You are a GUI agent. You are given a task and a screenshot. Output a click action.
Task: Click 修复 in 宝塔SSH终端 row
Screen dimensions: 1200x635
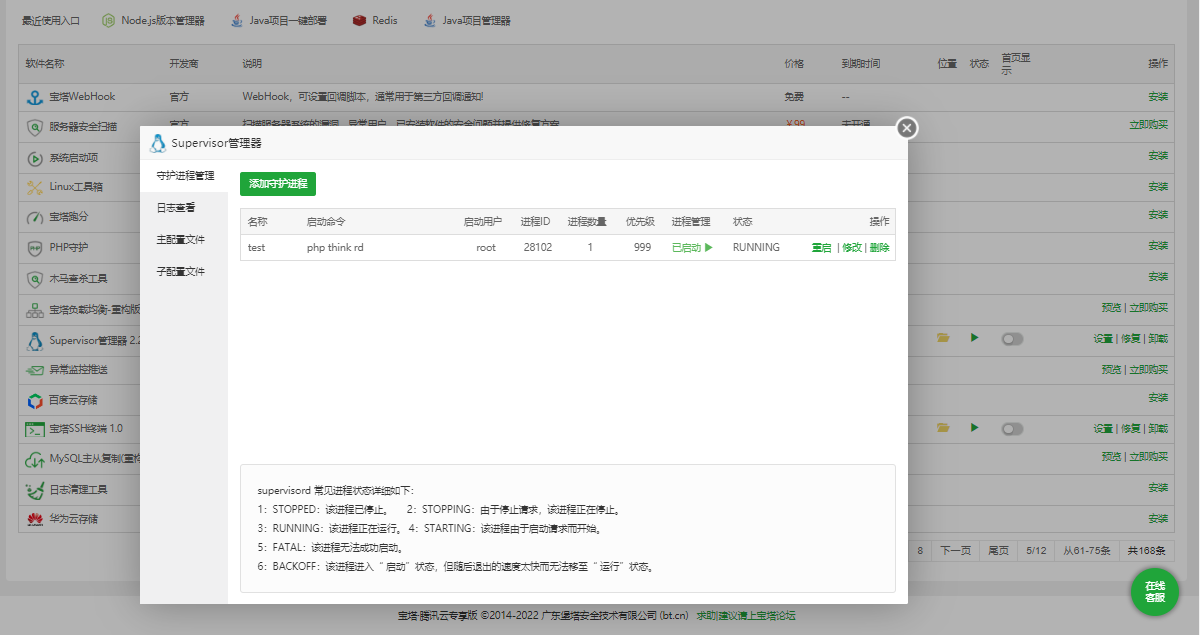coord(1130,429)
